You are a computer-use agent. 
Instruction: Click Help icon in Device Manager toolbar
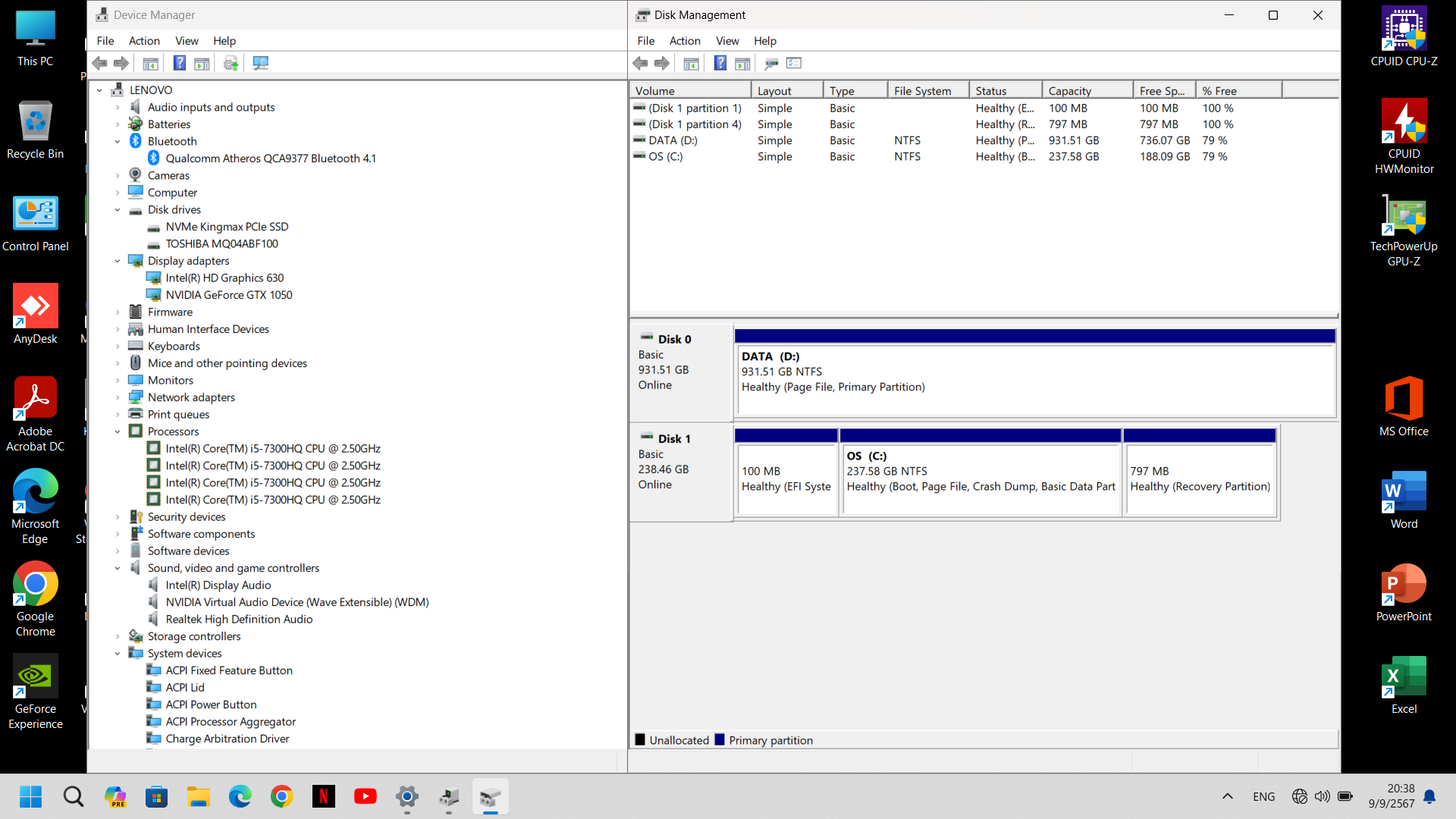pyautogui.click(x=180, y=63)
